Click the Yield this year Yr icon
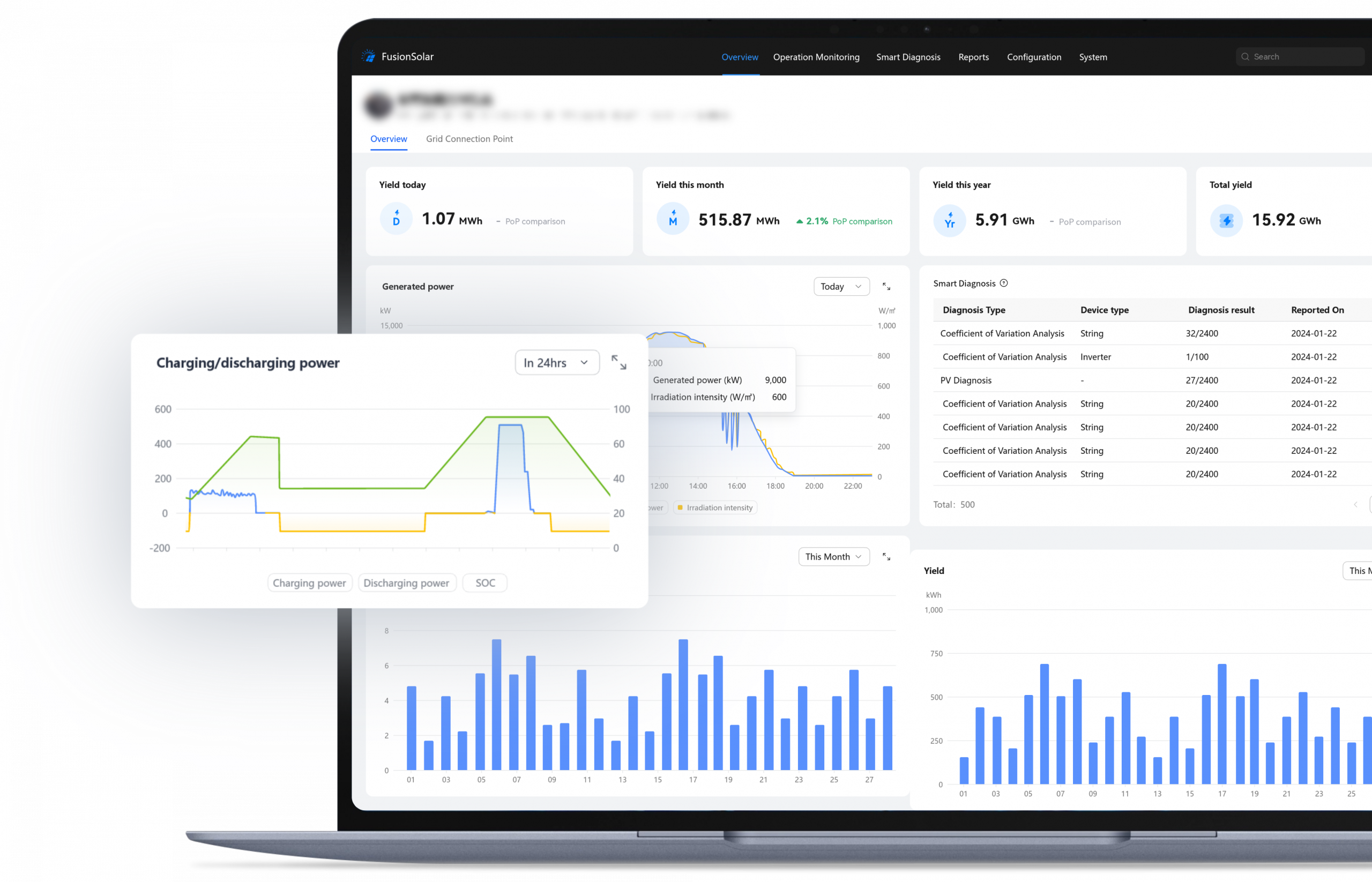Screen dimensions: 1372x882 [949, 221]
